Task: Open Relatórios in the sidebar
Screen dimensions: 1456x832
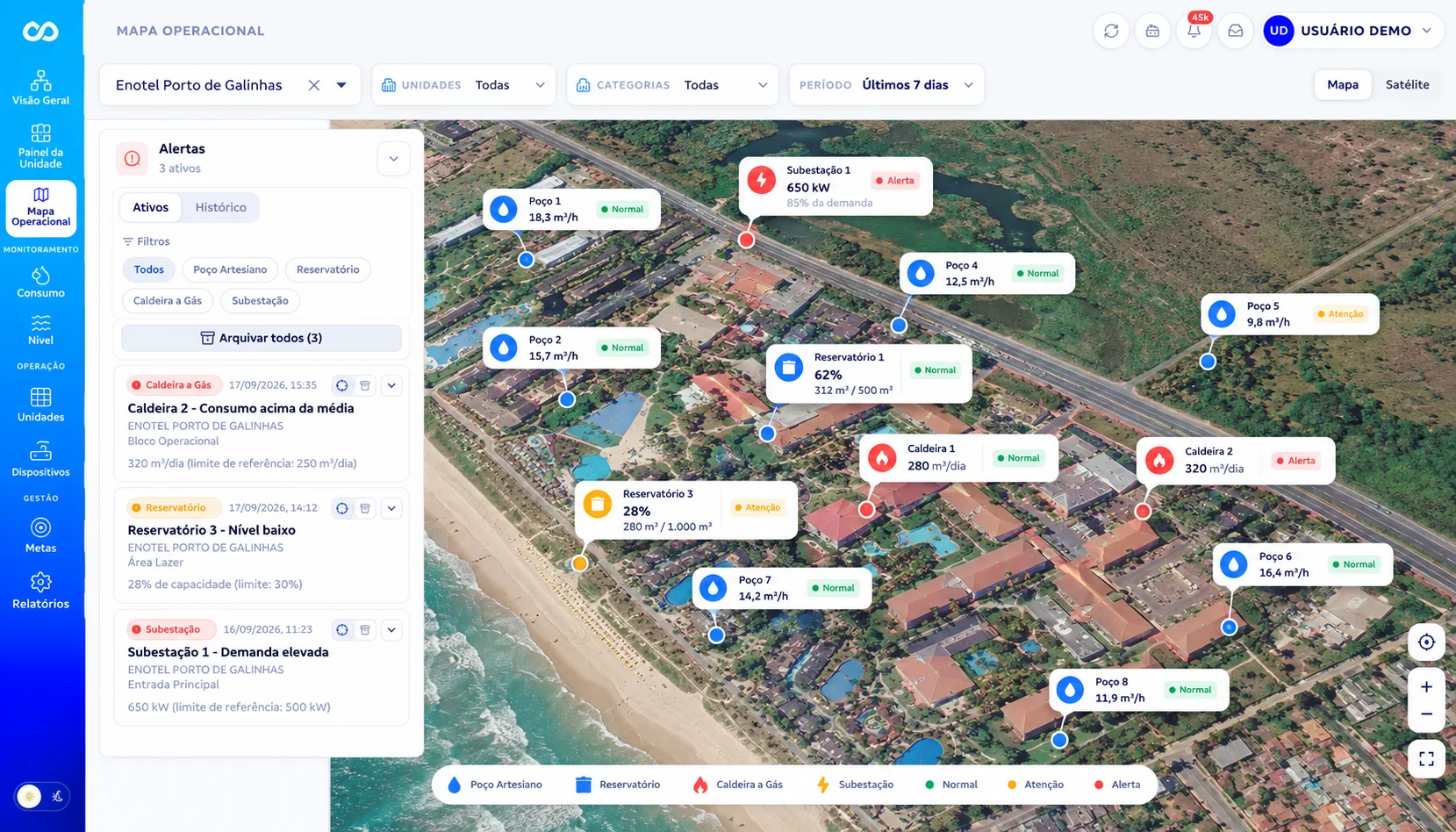Action: (x=40, y=592)
